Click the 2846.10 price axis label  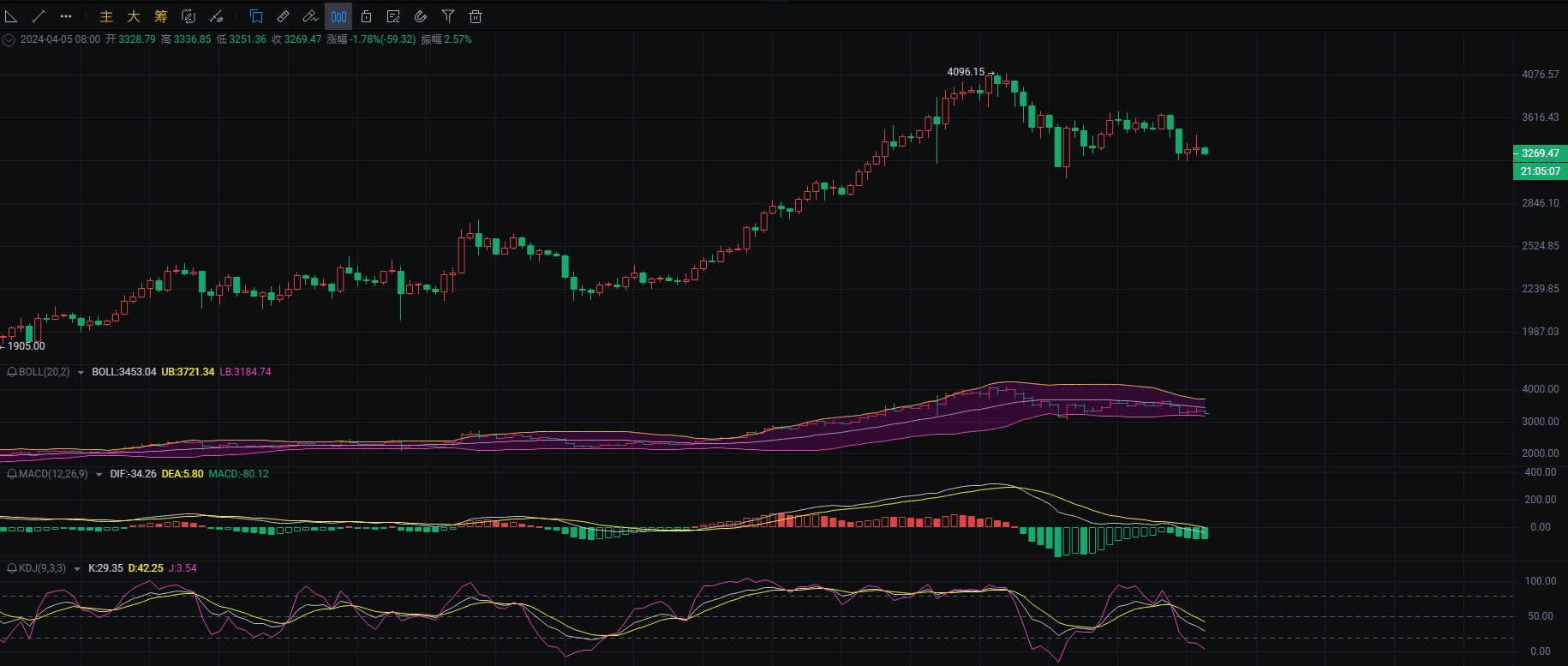1540,203
